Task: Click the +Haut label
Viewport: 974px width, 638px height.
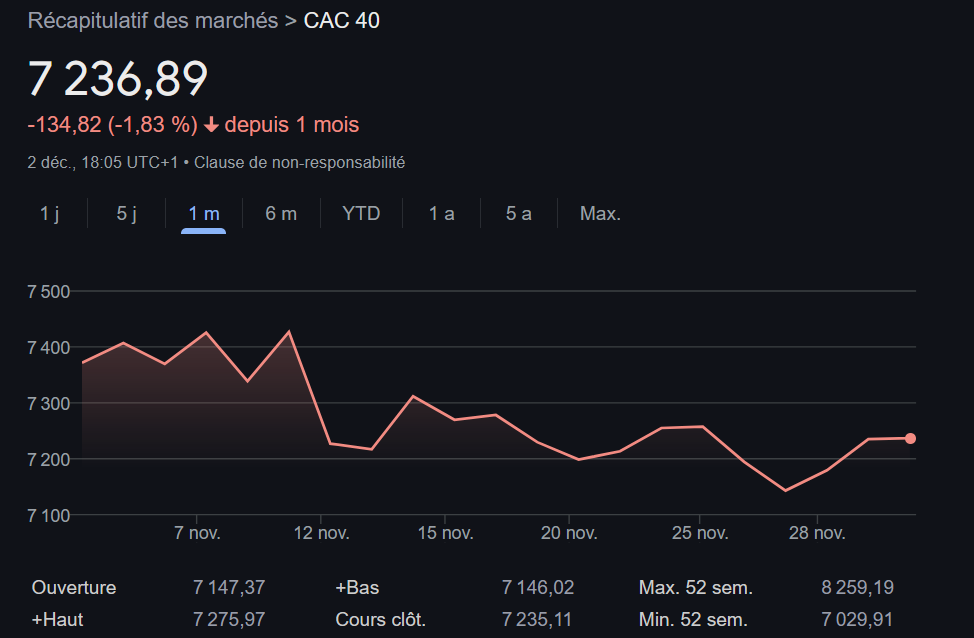Action: coord(57,619)
